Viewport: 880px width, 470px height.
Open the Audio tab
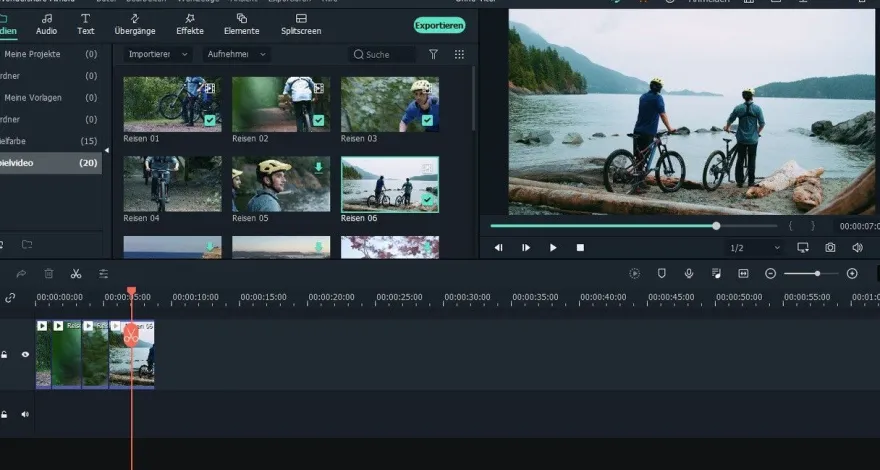point(47,25)
